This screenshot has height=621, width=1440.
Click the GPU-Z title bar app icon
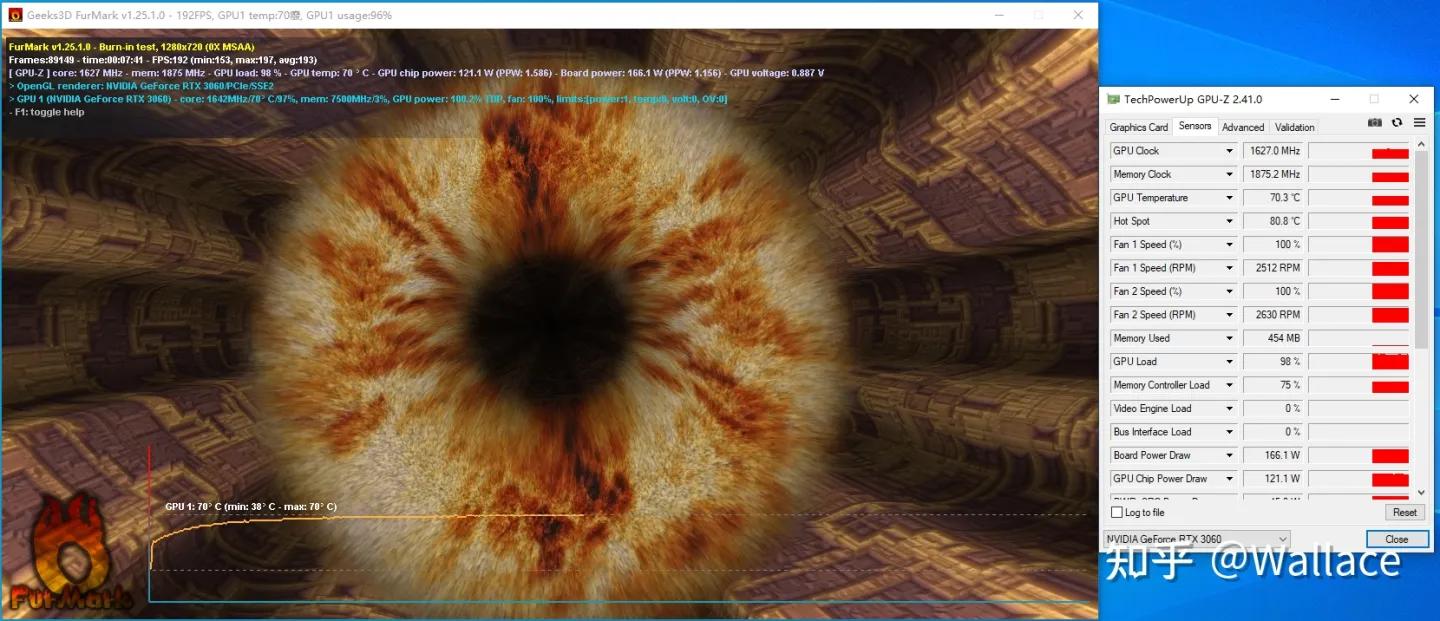tap(1112, 99)
